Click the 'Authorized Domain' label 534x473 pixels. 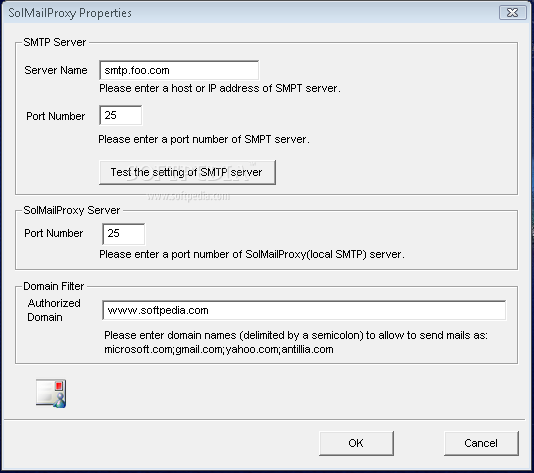pyautogui.click(x=54, y=310)
